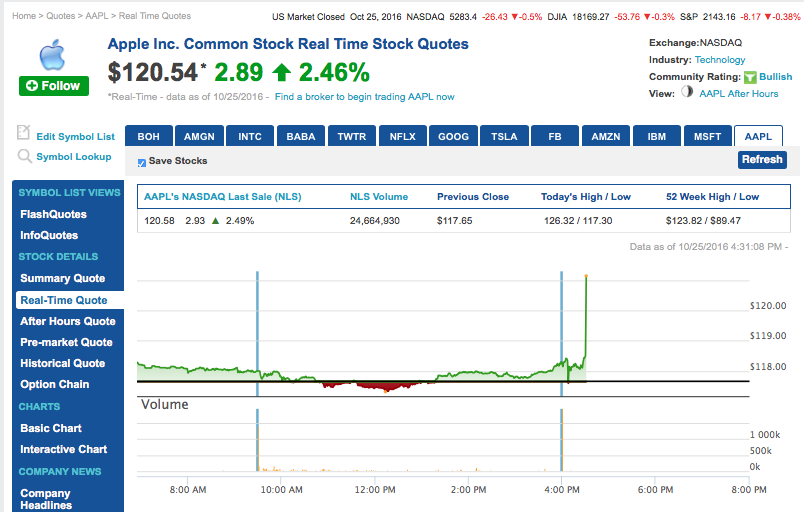Switch to the NFLX stock tab
804x512 pixels.
tap(403, 136)
